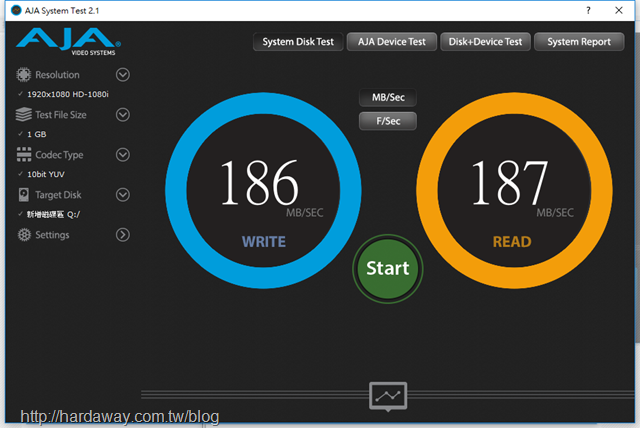Switch to Disk+Device Test tab
This screenshot has width=640, height=428.
pos(485,42)
